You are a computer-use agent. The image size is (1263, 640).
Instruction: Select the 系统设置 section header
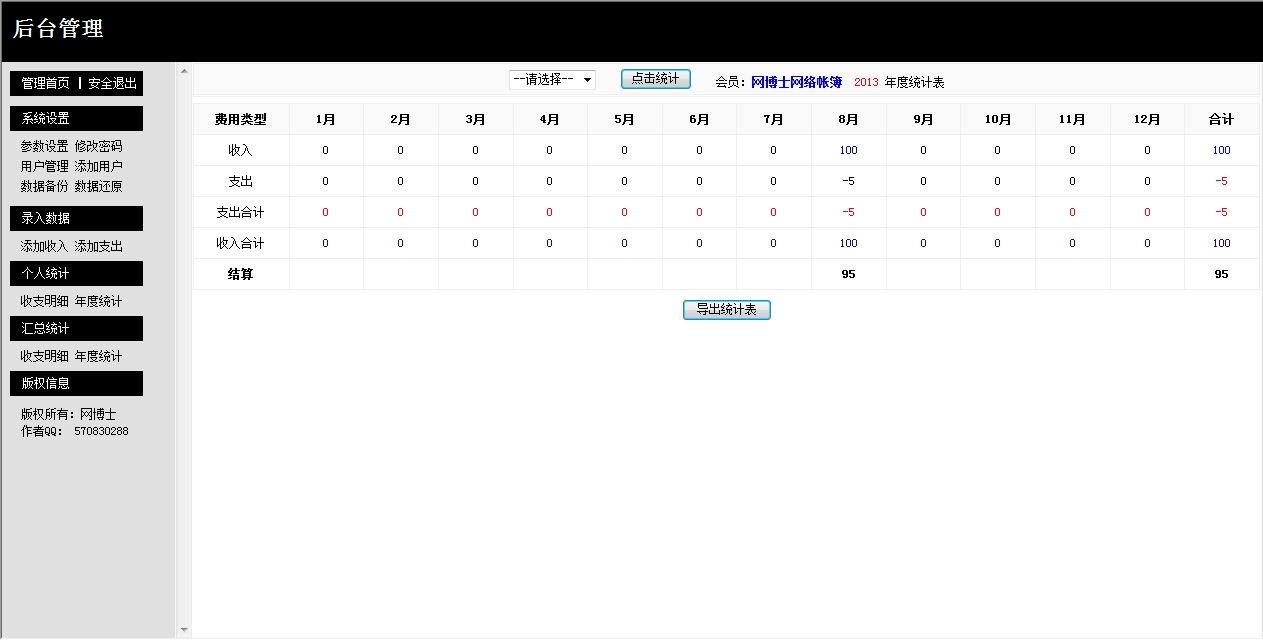pyautogui.click(x=76, y=118)
